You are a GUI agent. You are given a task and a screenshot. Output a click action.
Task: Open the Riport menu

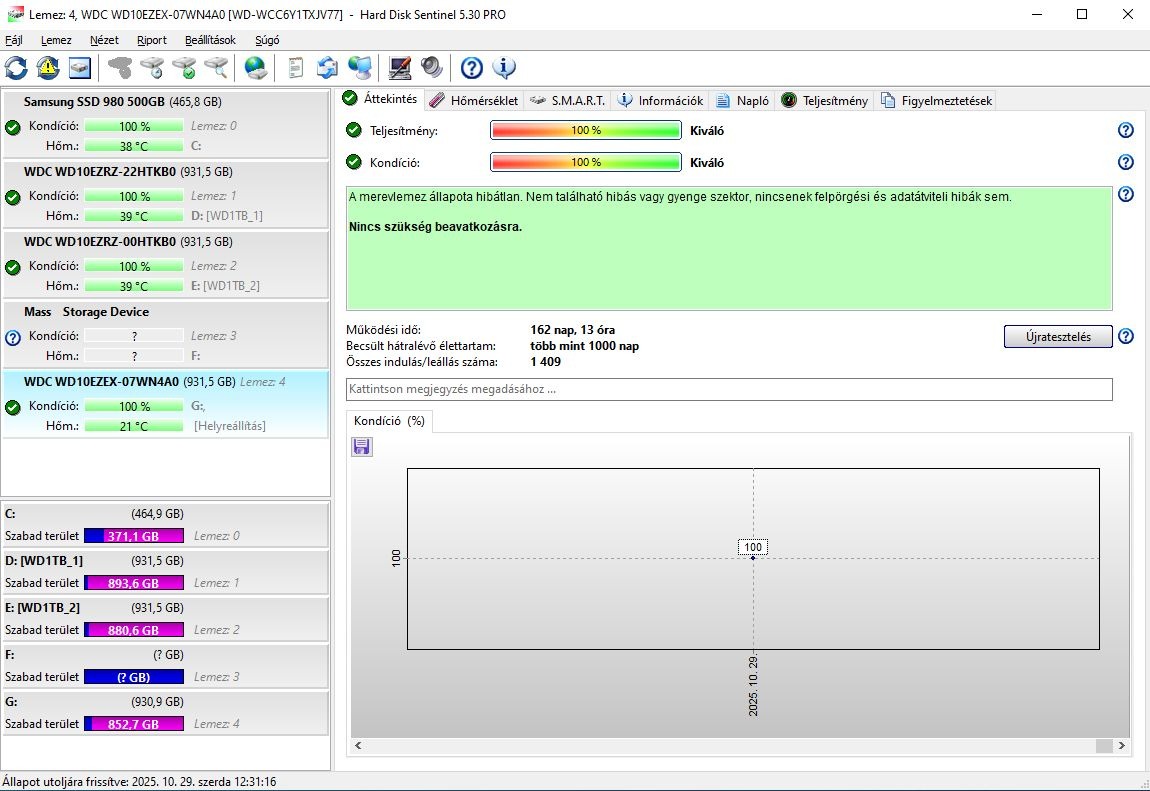(x=152, y=40)
